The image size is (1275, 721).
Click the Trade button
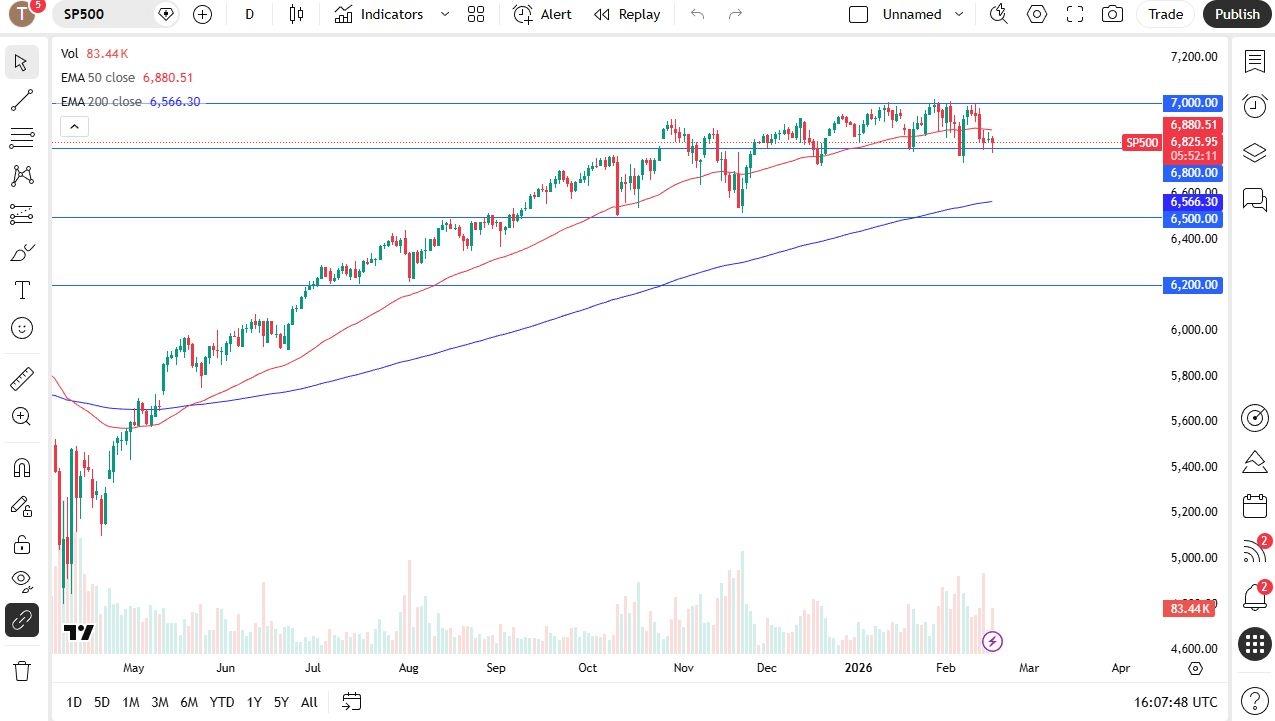1165,14
